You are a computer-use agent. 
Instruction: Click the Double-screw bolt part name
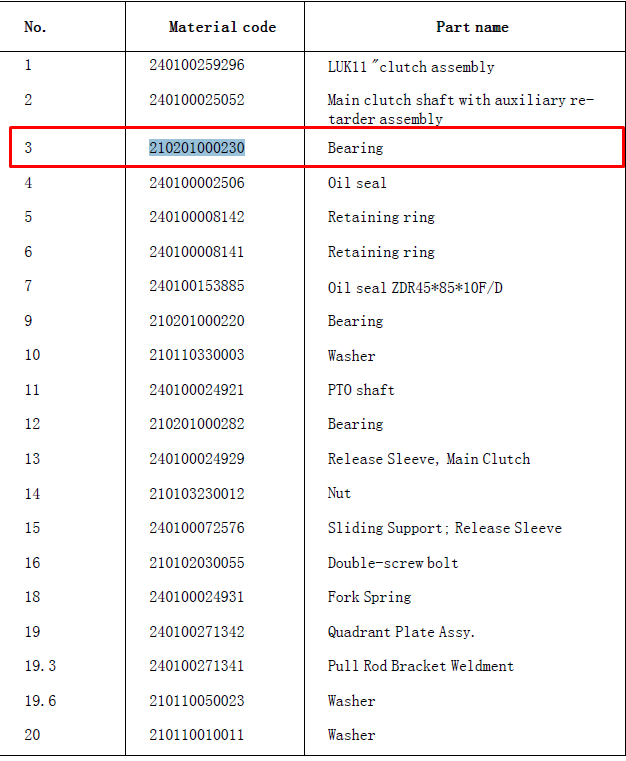[x=393, y=563]
